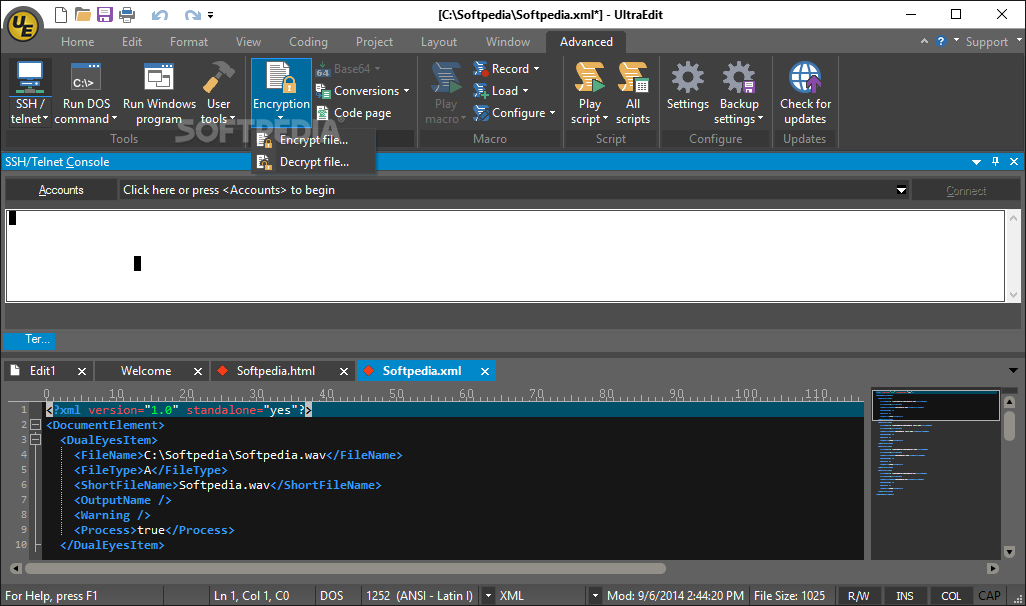Redo action with right arrow icon
The width and height of the screenshot is (1026, 606).
(192, 14)
